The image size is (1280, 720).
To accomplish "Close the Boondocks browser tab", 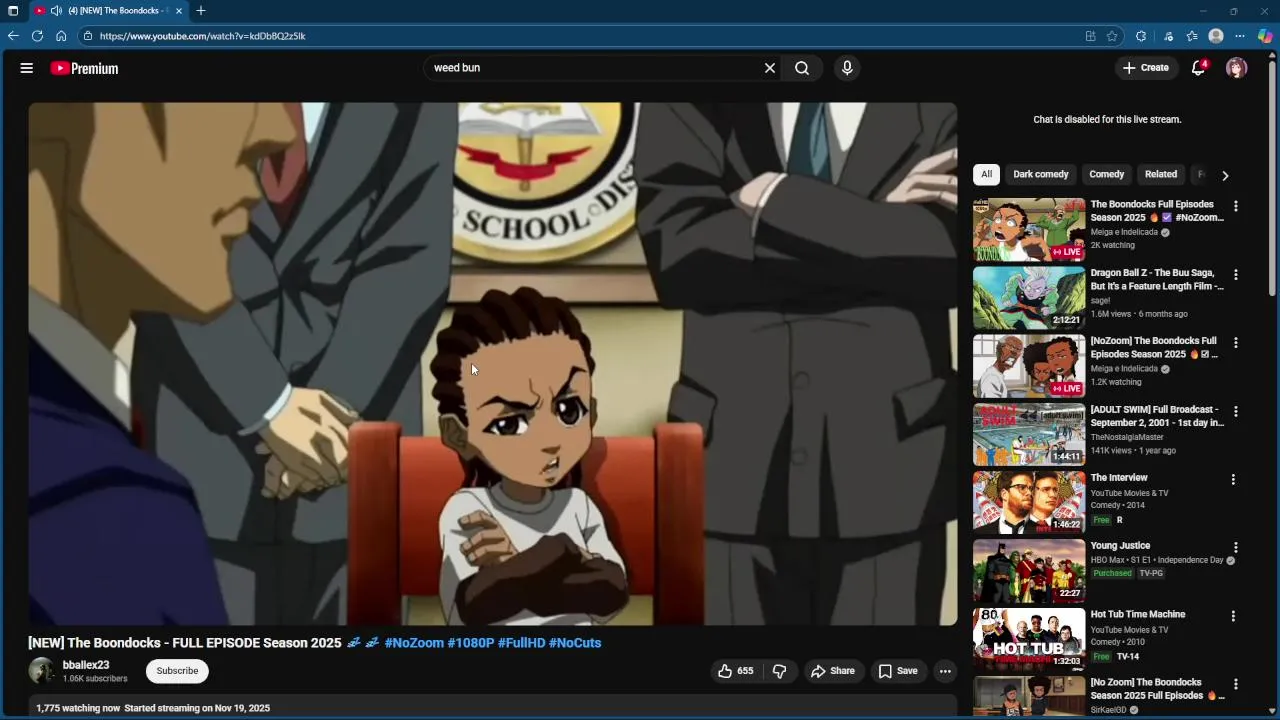I will click(179, 11).
